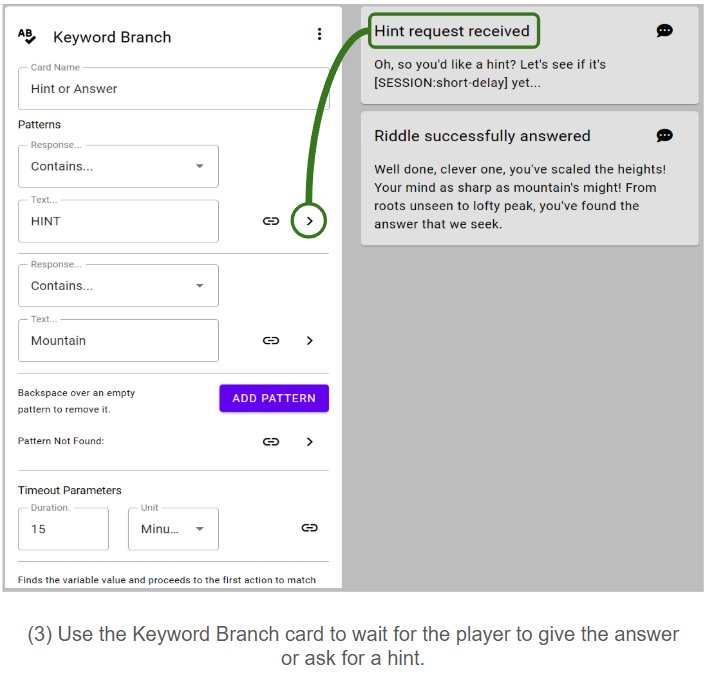Click the link icon beside HINT pattern

271,221
